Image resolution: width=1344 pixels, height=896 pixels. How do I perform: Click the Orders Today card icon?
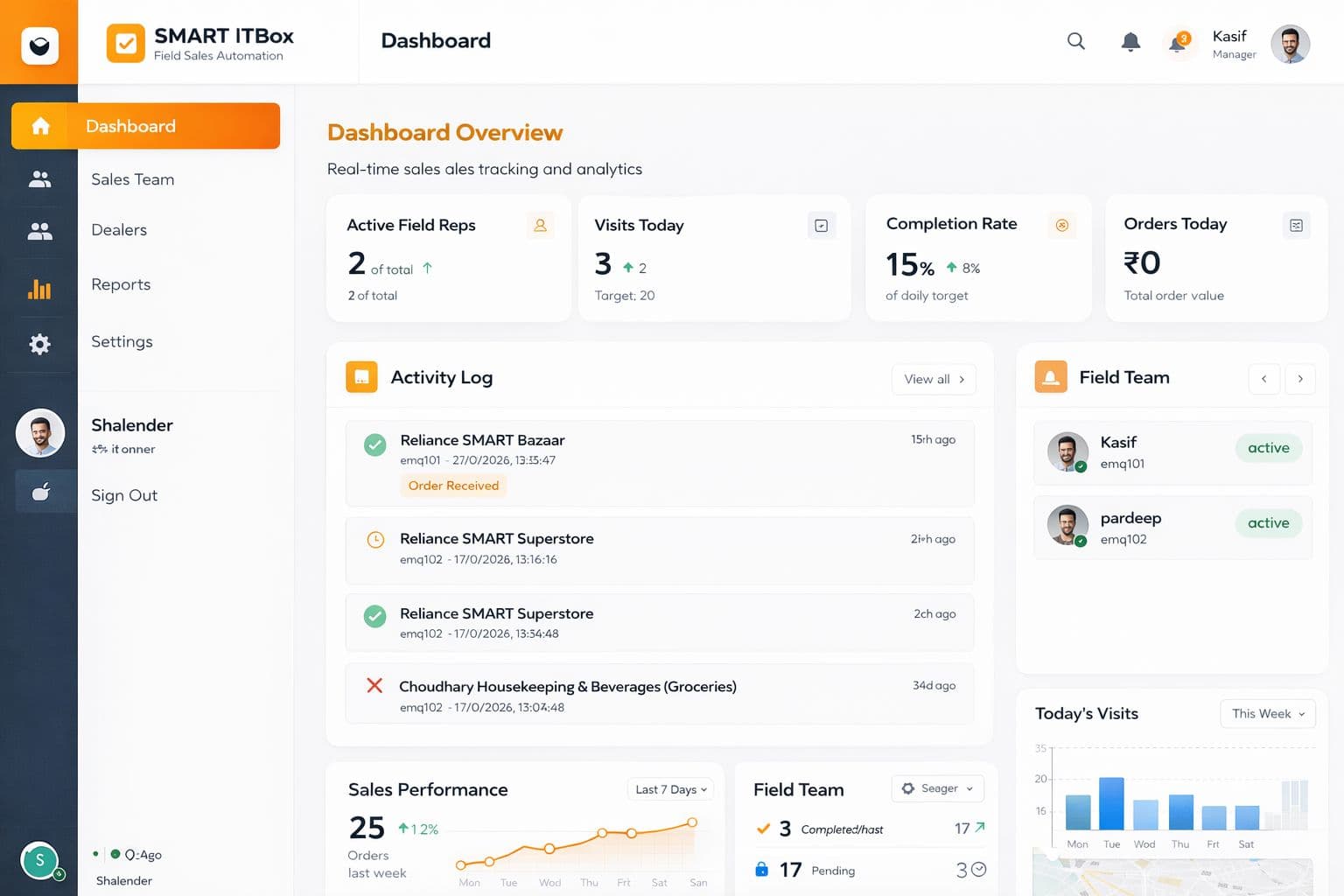click(1296, 226)
